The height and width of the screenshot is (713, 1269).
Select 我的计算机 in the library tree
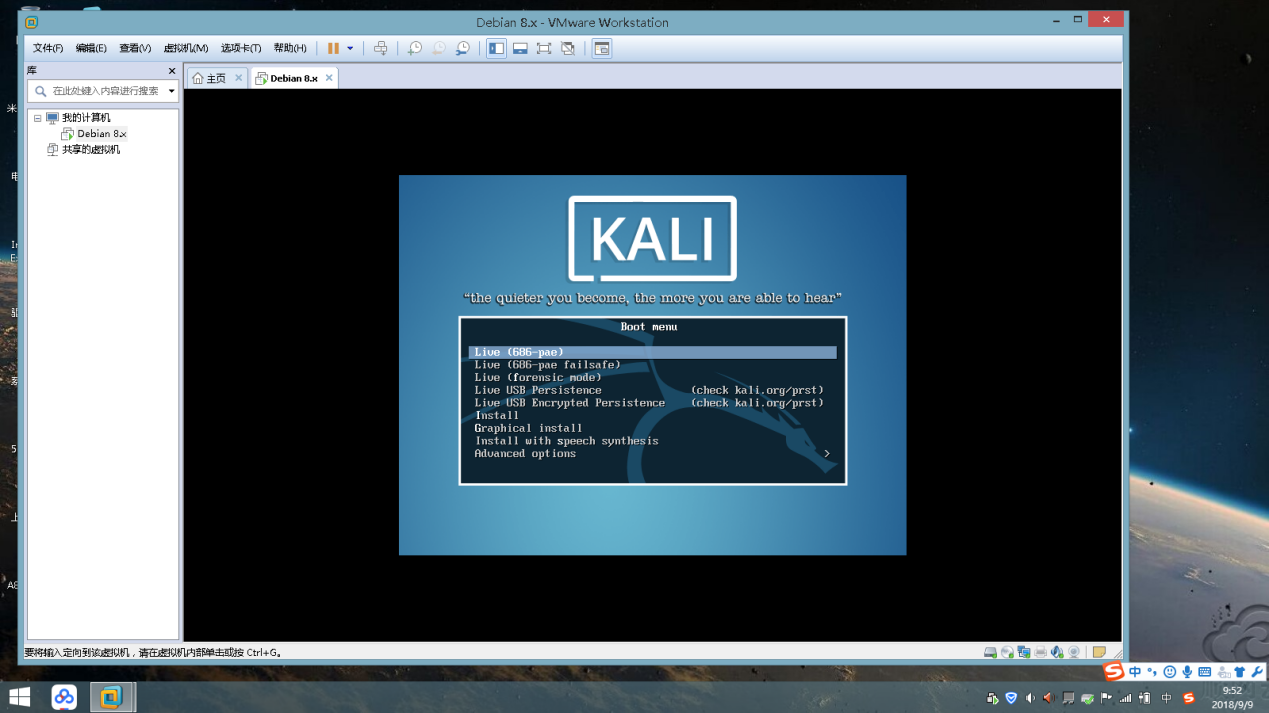click(85, 118)
